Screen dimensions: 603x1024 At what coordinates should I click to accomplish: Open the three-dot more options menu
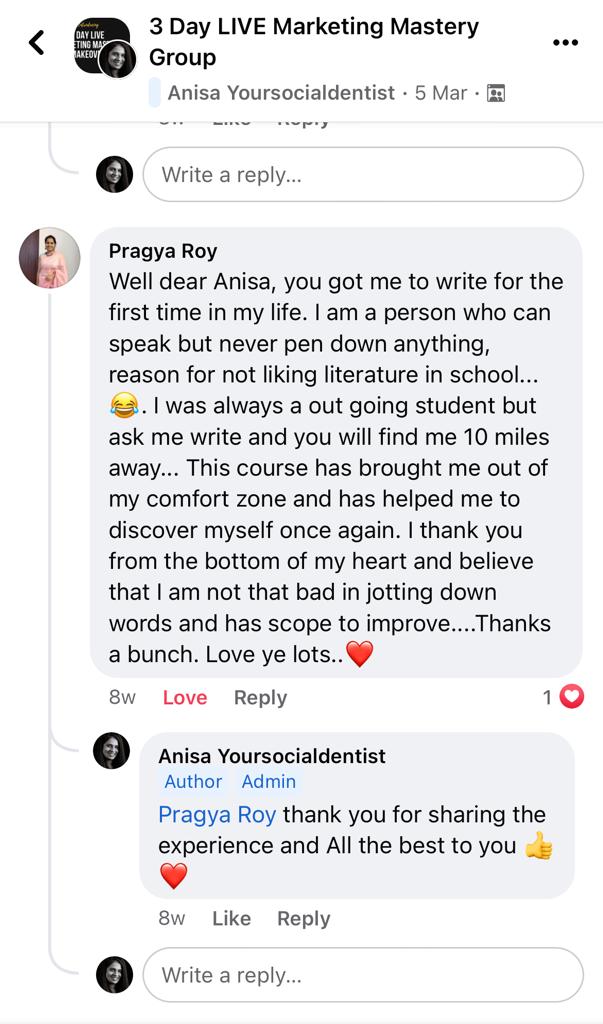coord(565,42)
